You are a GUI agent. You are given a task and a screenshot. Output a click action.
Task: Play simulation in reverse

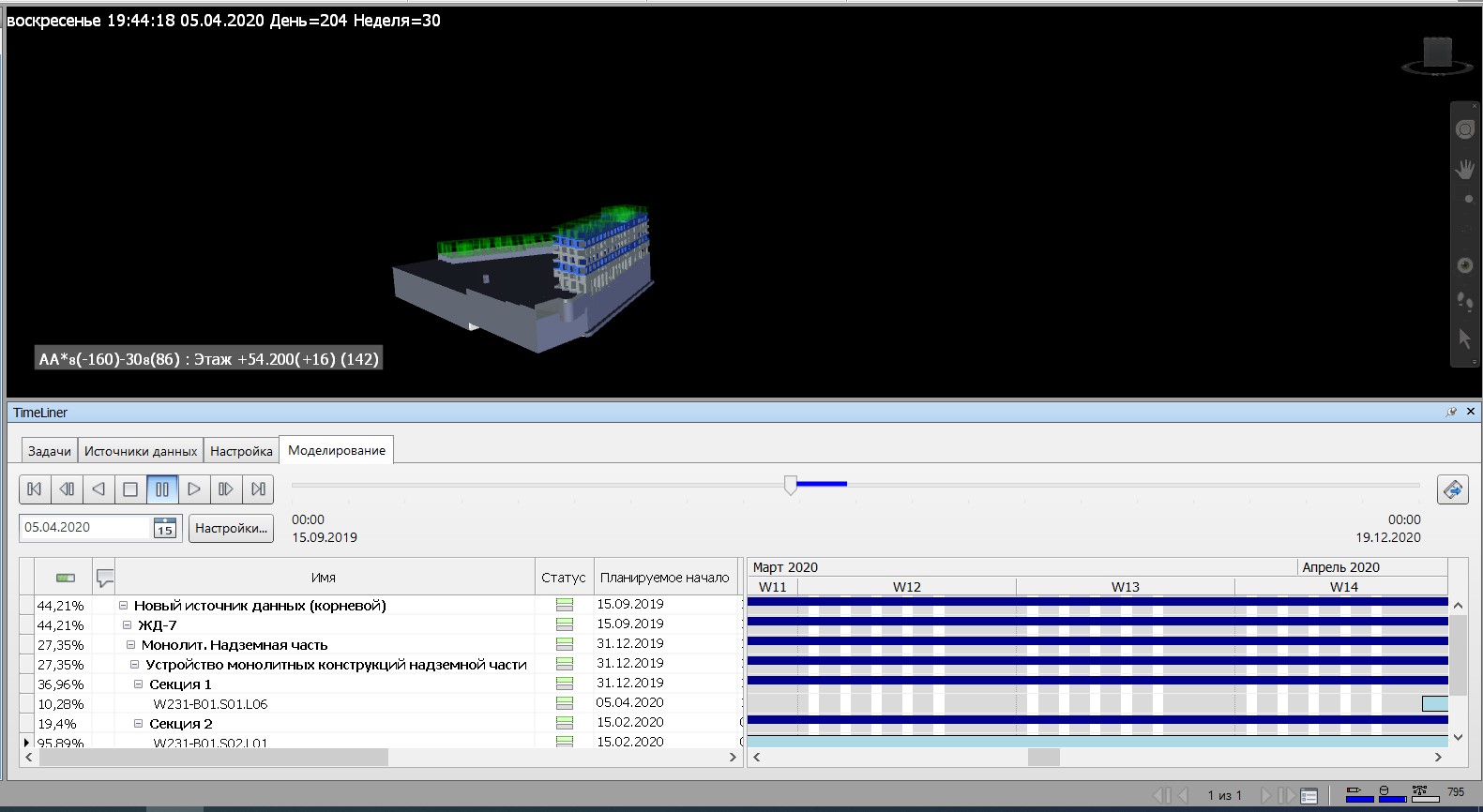pyautogui.click(x=98, y=489)
